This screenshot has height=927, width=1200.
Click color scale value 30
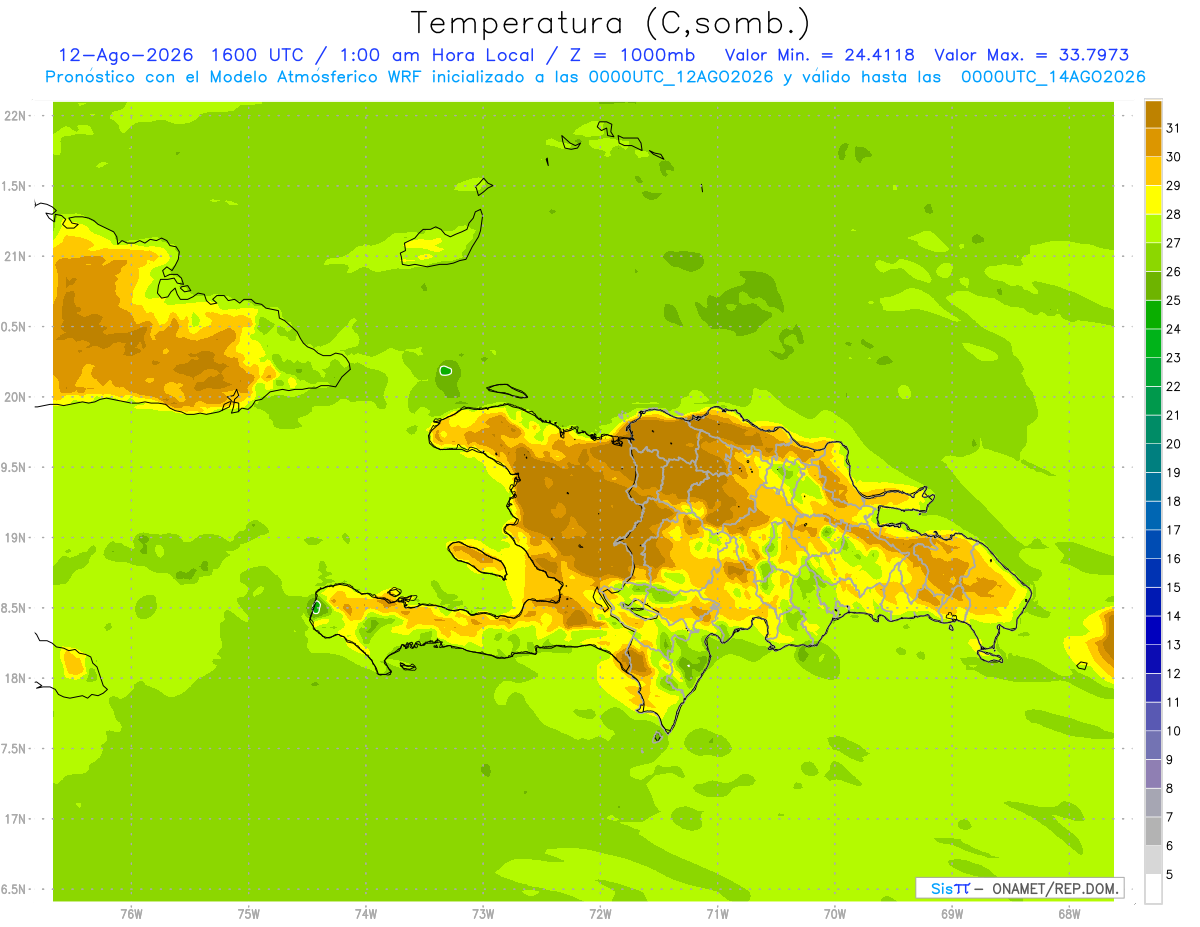click(x=1173, y=157)
